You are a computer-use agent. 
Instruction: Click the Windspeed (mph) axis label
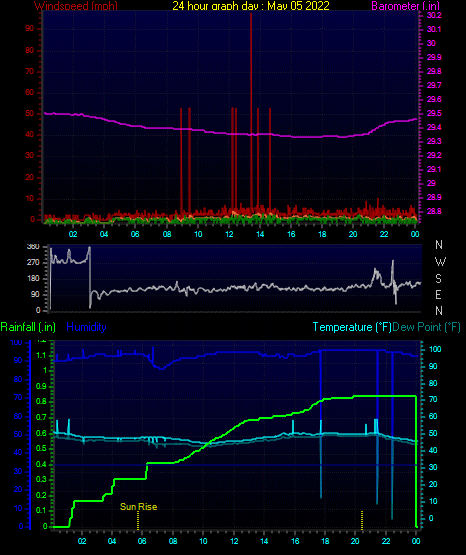(76, 5)
